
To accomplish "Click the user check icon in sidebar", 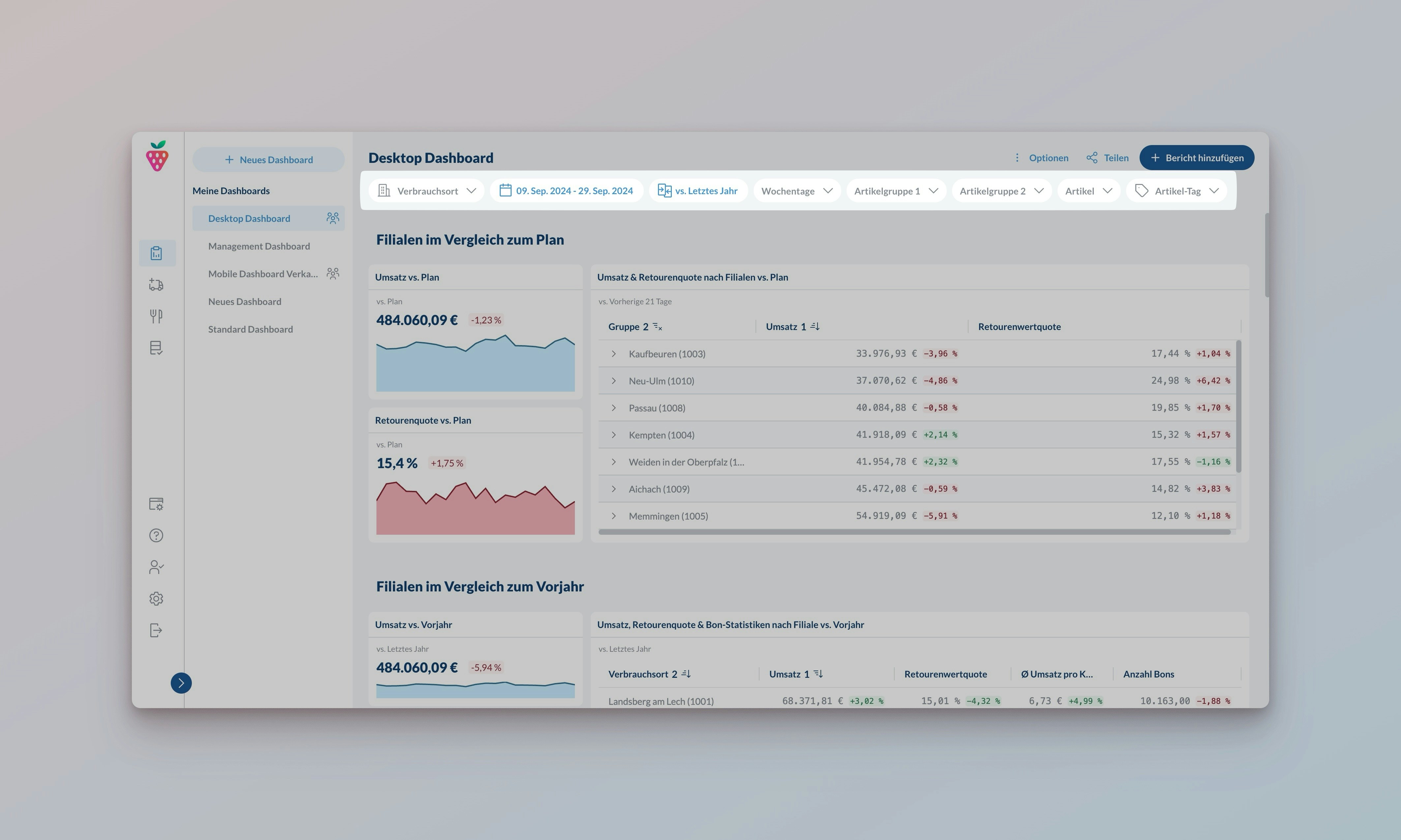I will [156, 567].
